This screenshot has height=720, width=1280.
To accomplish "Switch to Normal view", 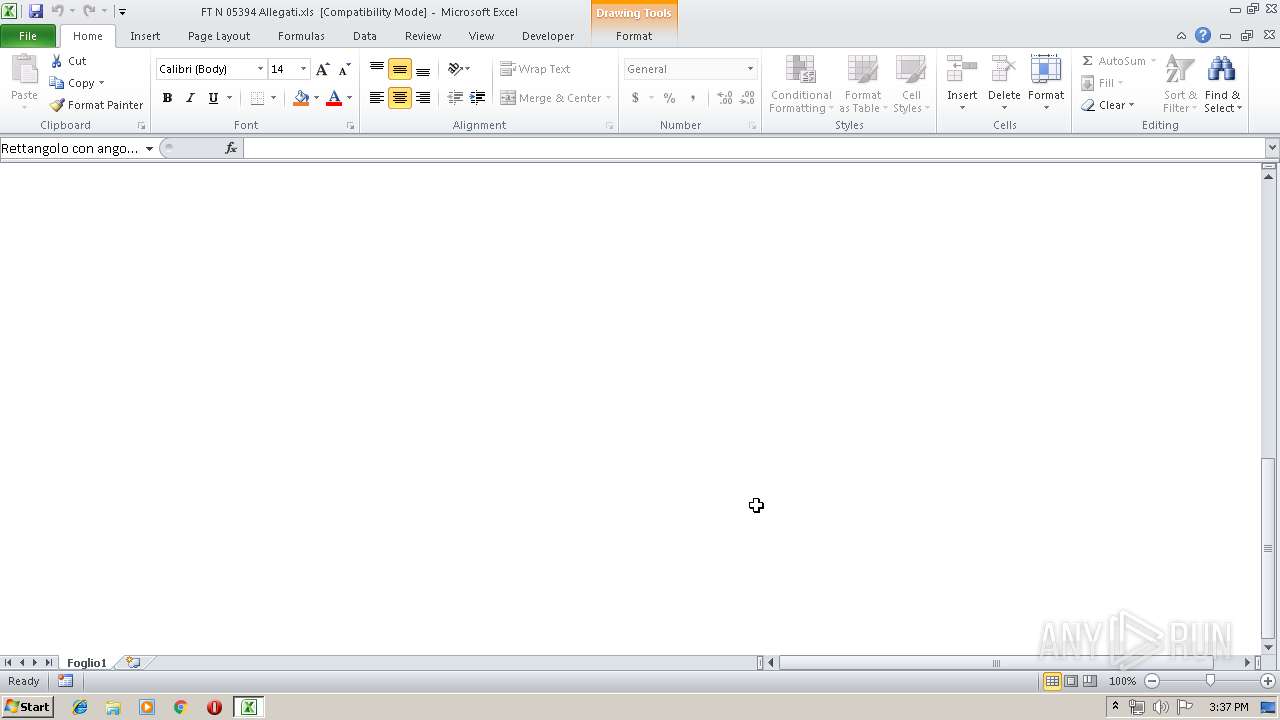I will [x=1052, y=681].
